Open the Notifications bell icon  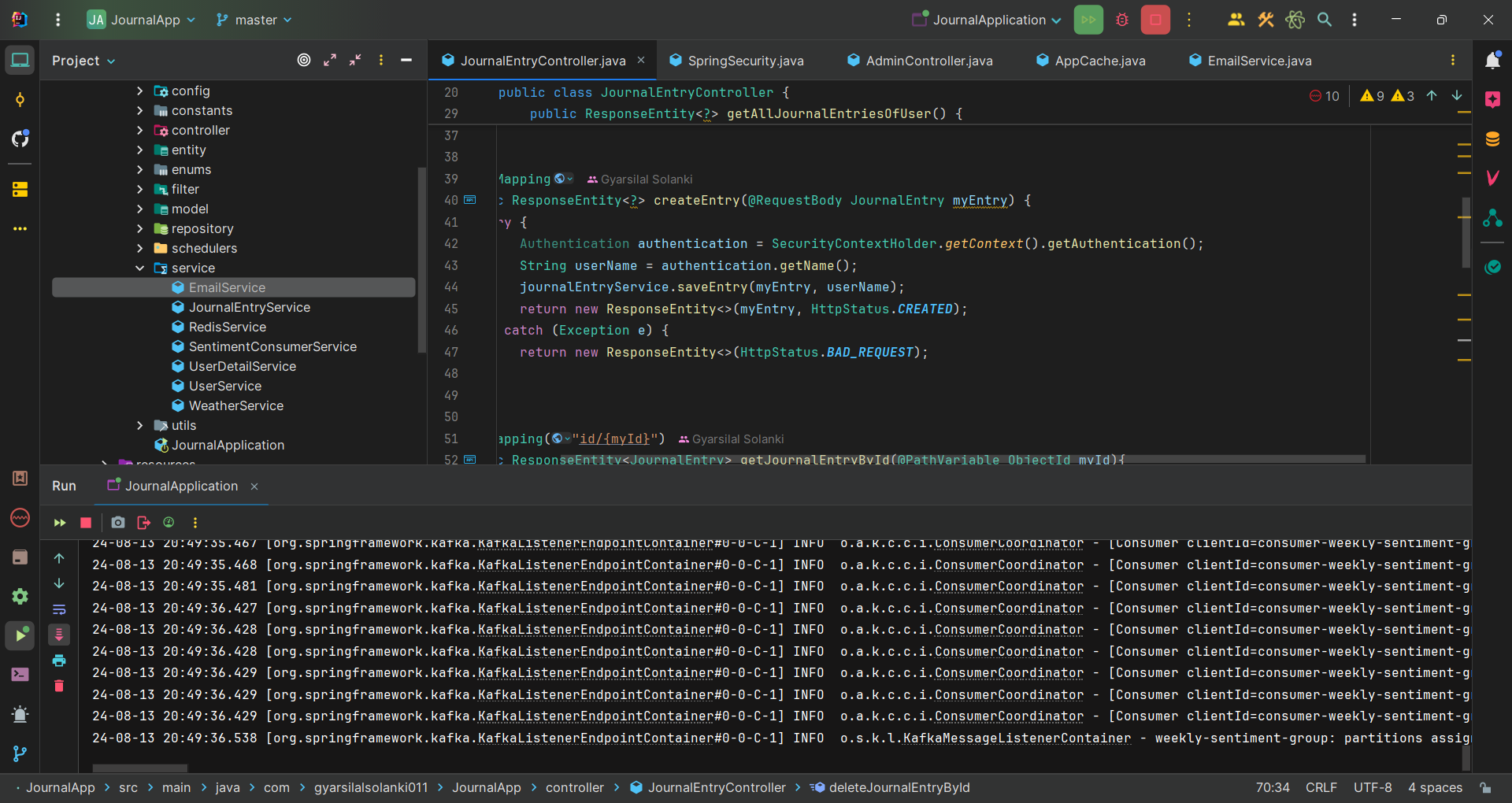[x=1492, y=61]
